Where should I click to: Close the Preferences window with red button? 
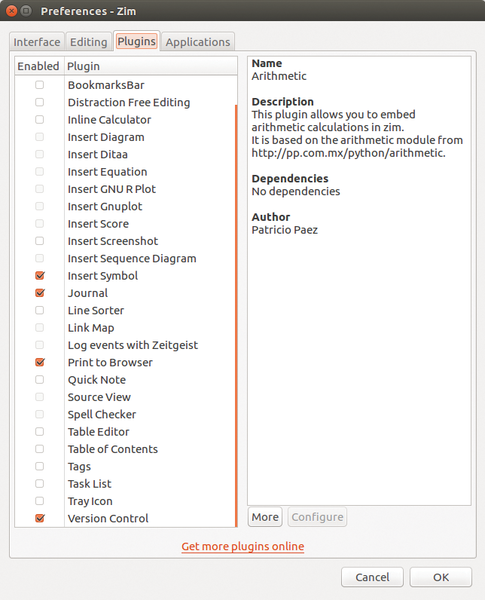pyautogui.click(x=11, y=11)
